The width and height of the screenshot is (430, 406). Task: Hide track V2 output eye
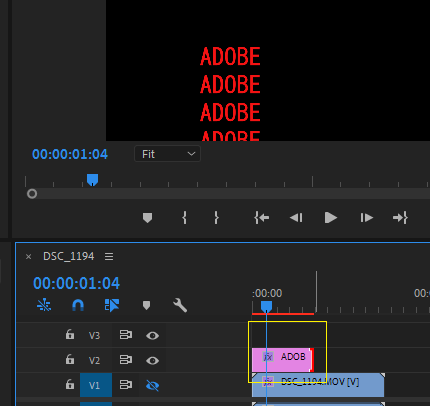152,360
